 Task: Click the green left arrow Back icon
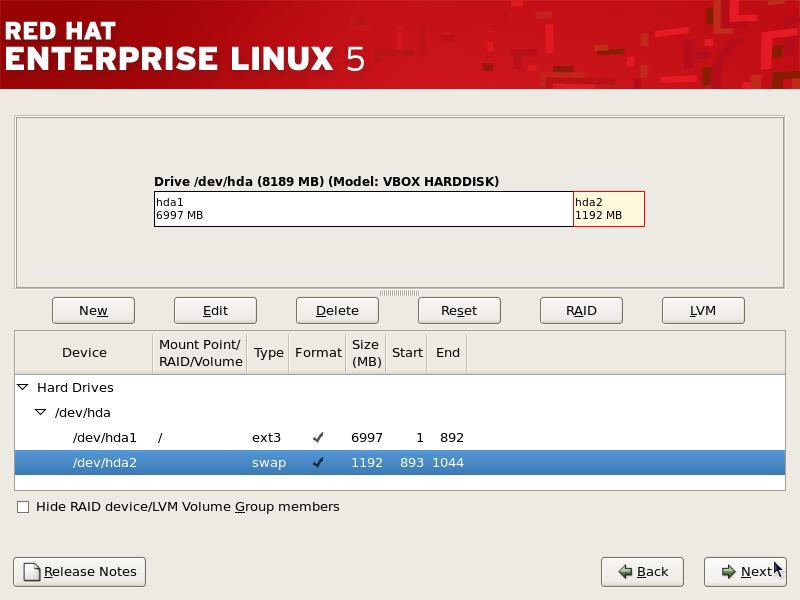coord(625,572)
